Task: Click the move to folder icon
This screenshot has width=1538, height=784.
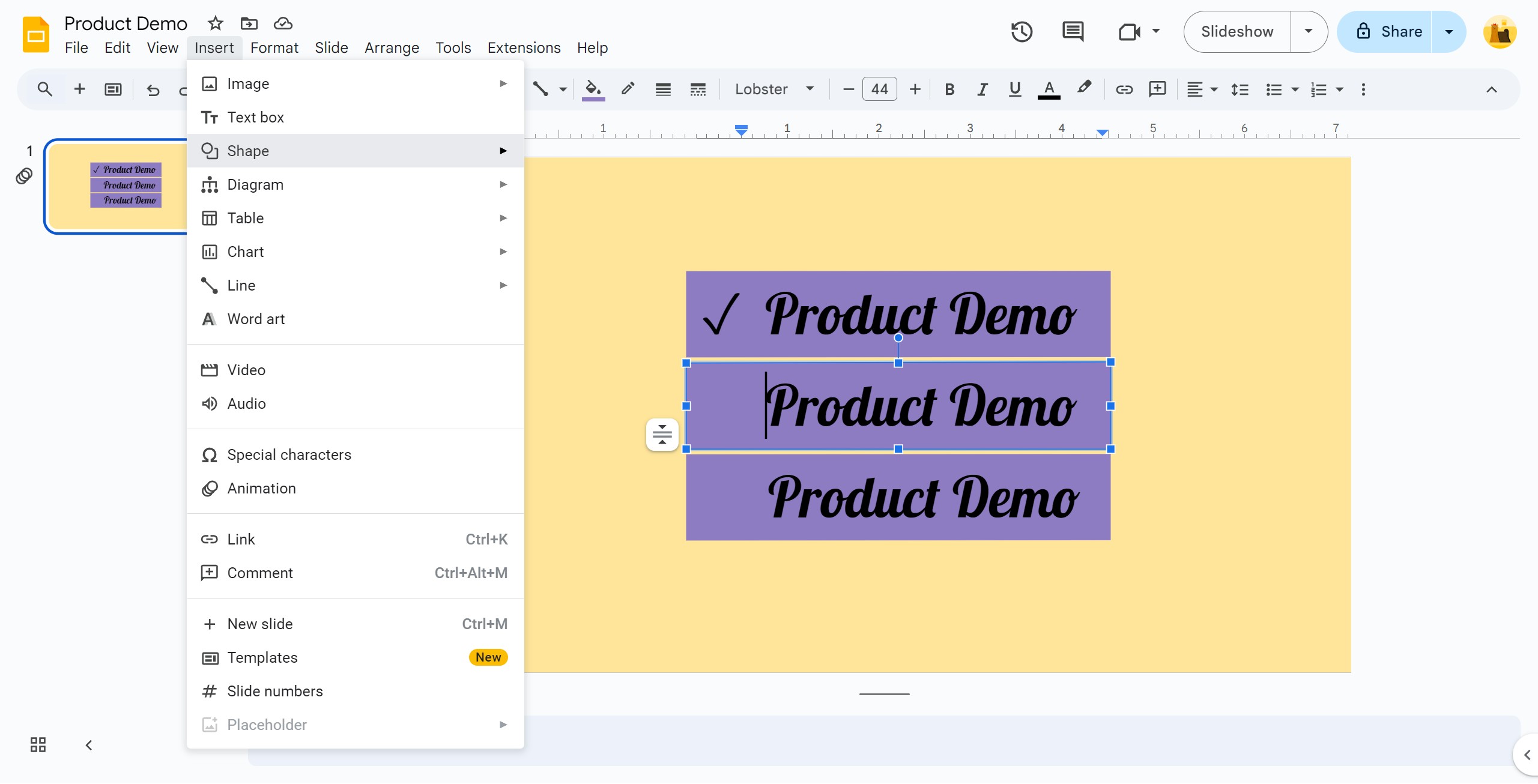Action: tap(249, 23)
